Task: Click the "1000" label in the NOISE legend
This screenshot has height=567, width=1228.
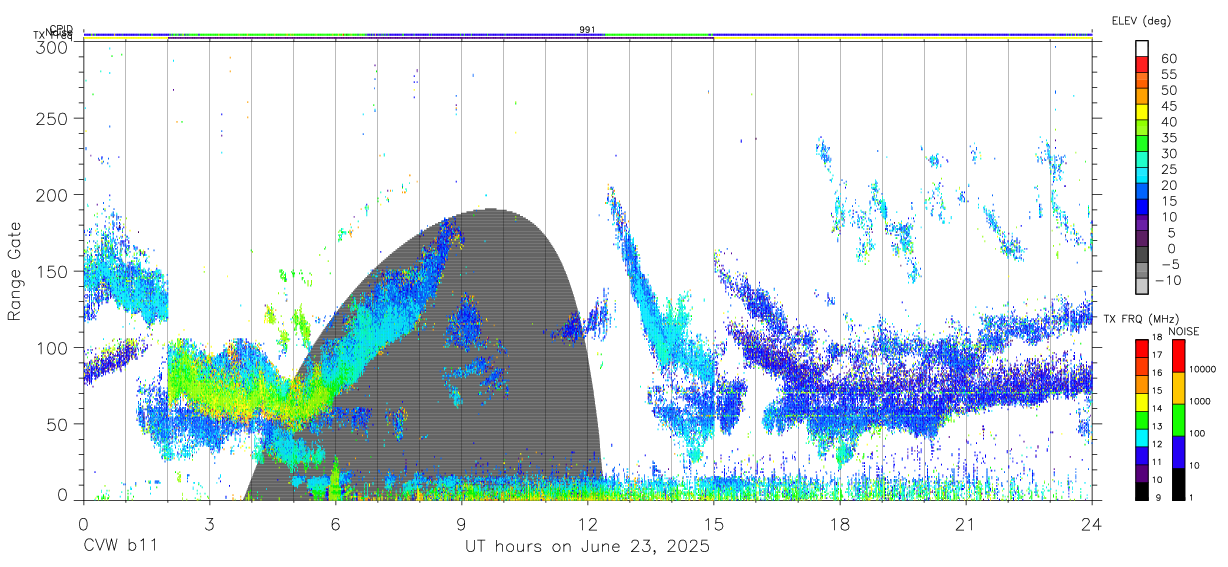Action: tap(1201, 401)
